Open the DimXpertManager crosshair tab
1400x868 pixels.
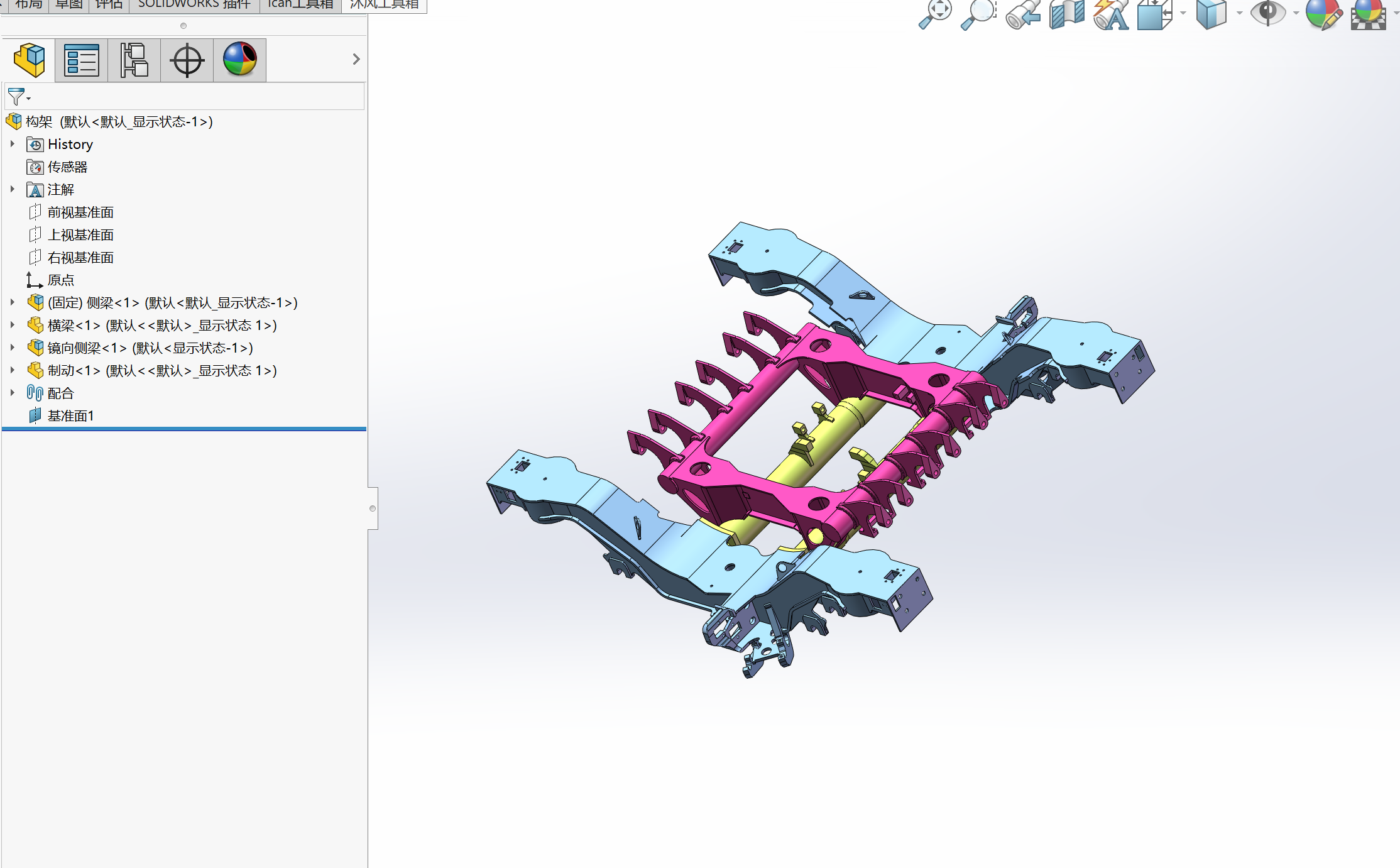tap(187, 60)
